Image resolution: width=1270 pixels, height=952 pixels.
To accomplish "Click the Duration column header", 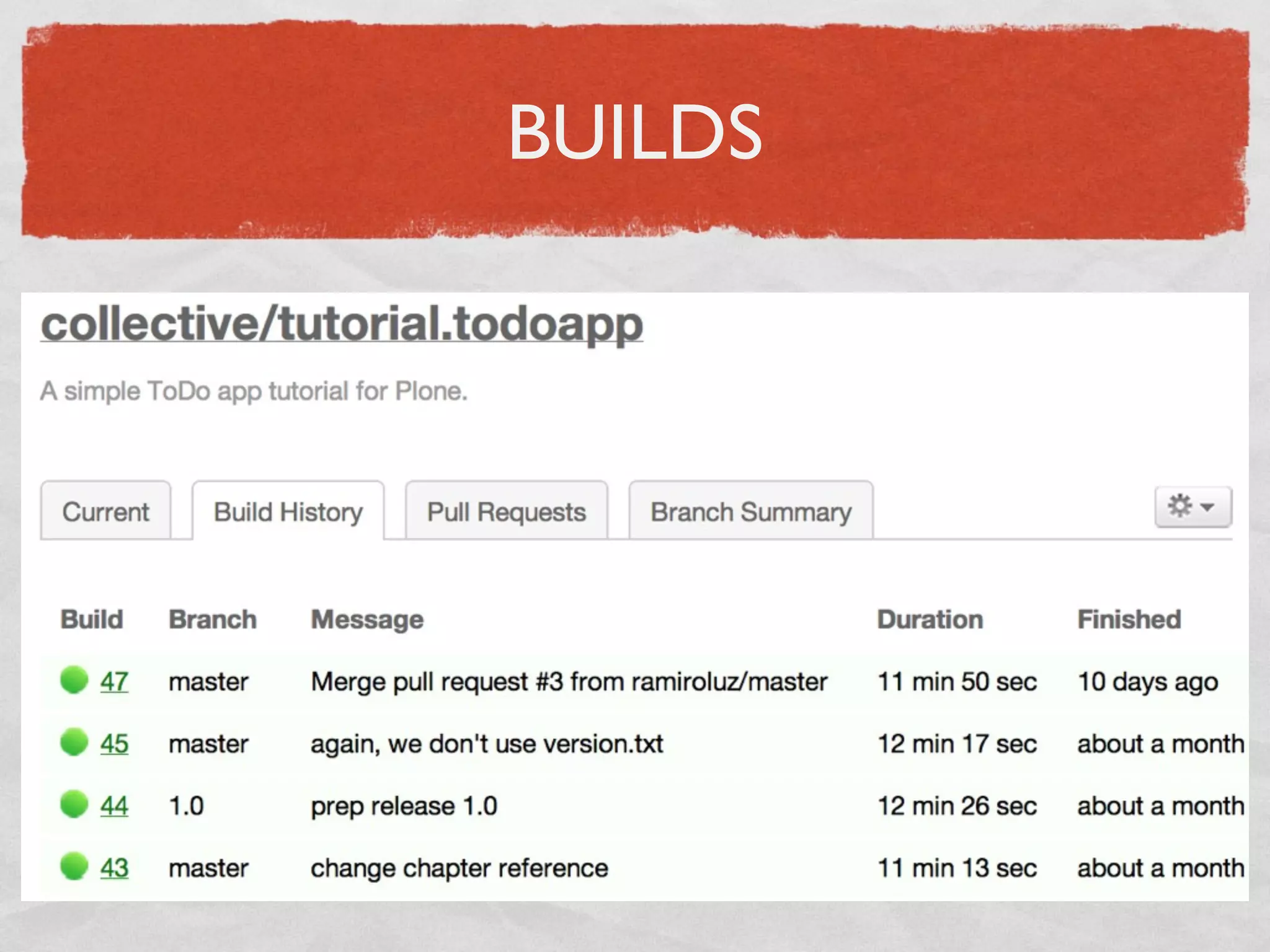I will click(x=930, y=619).
